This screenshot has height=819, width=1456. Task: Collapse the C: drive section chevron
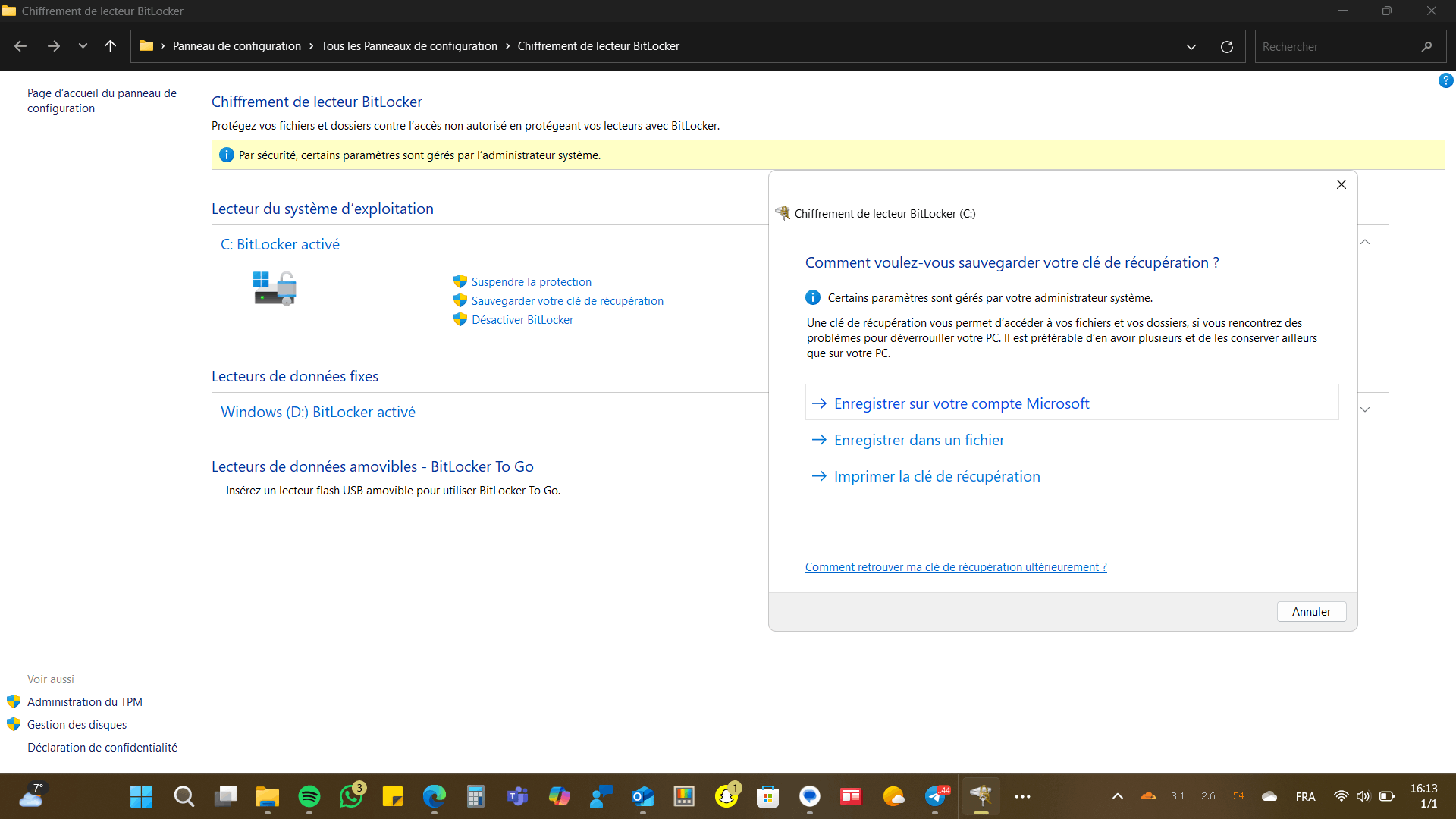click(1365, 242)
